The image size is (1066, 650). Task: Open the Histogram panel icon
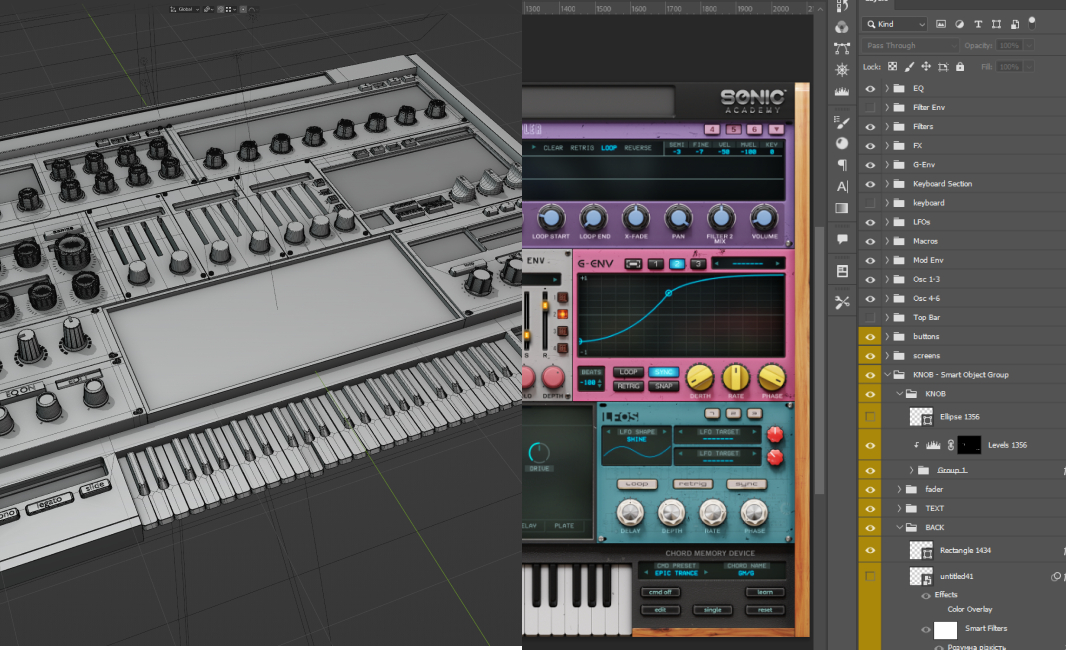[842, 91]
